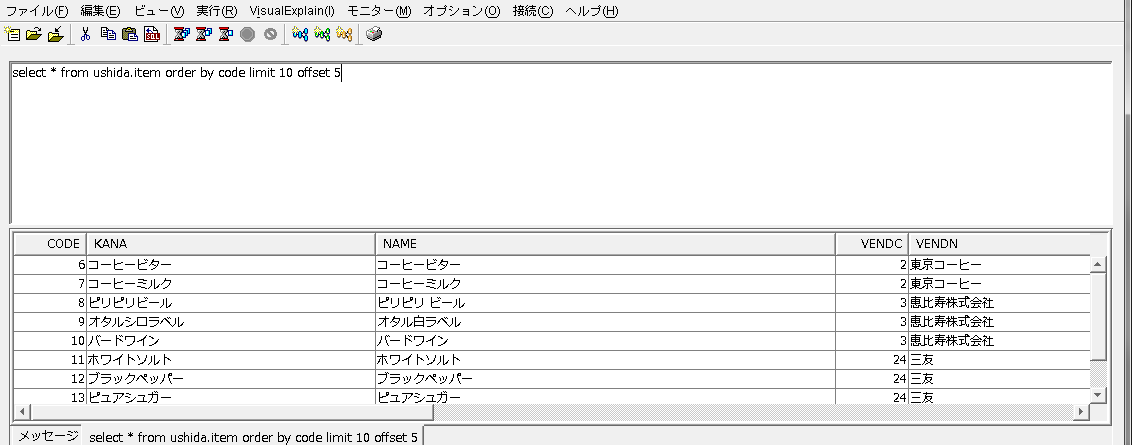Click the horizontal scroll left arrow
Viewport: 1132px width, 445px height.
point(21,411)
